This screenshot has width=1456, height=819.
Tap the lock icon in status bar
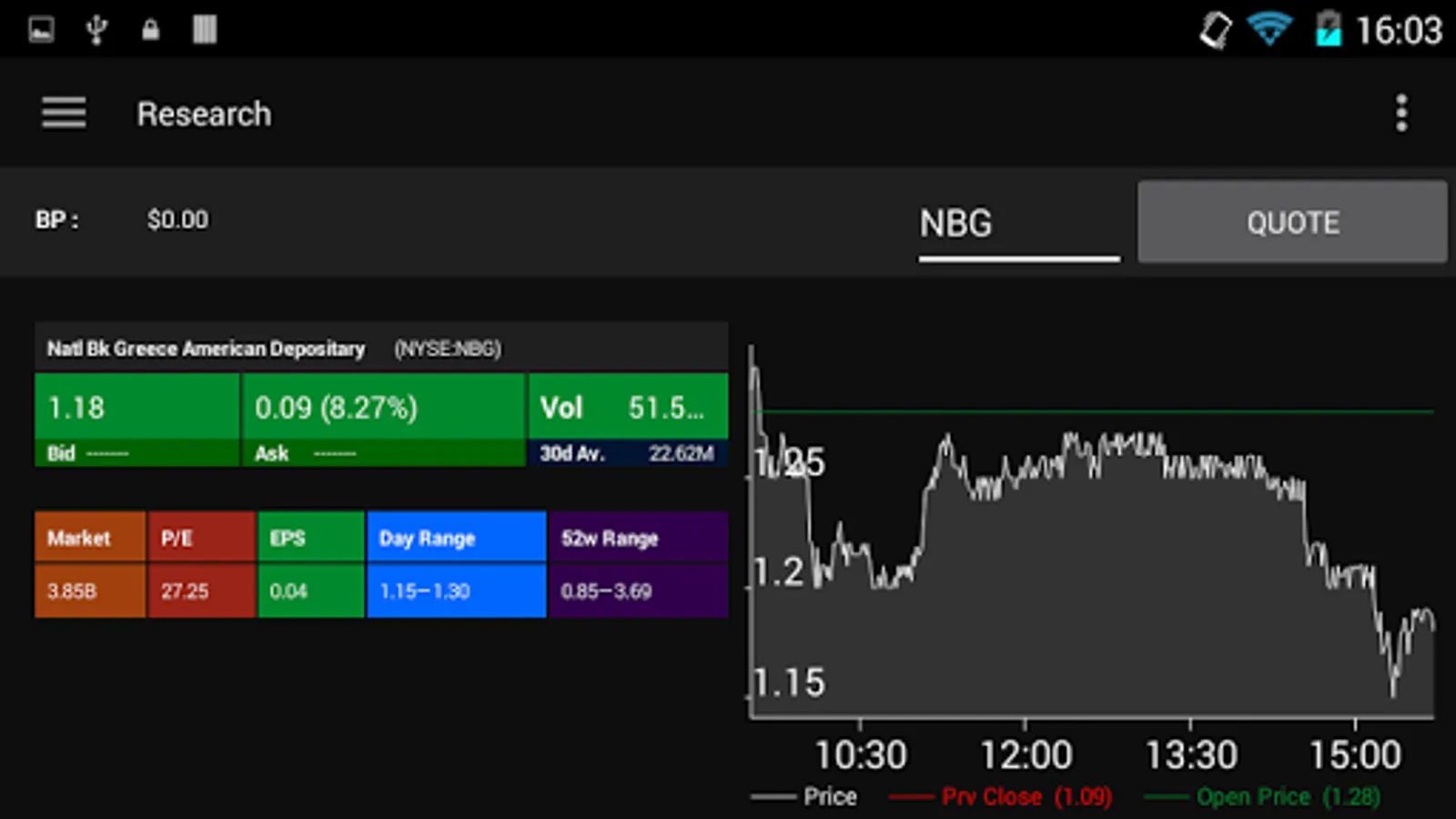tap(151, 30)
